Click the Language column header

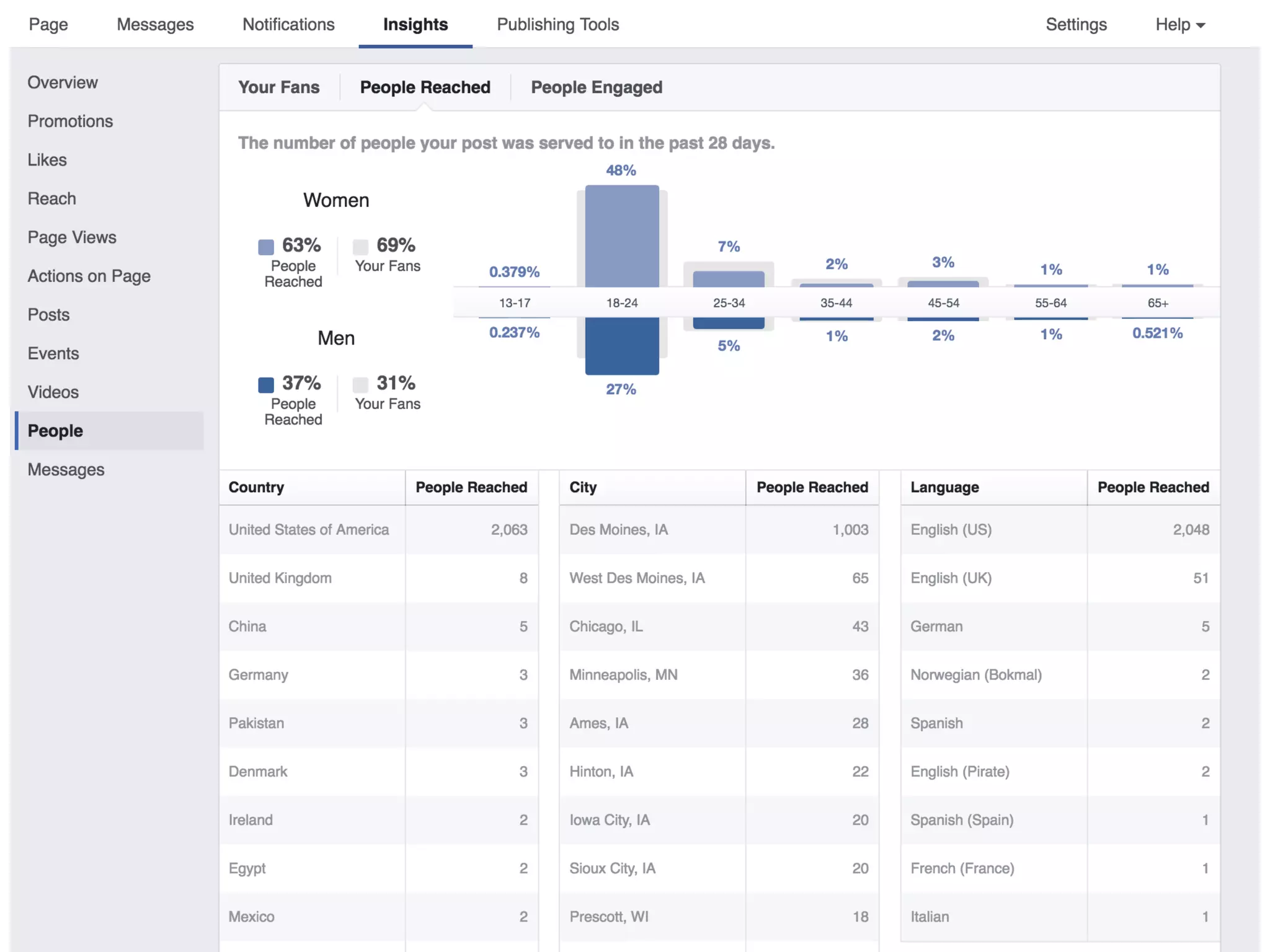point(944,487)
